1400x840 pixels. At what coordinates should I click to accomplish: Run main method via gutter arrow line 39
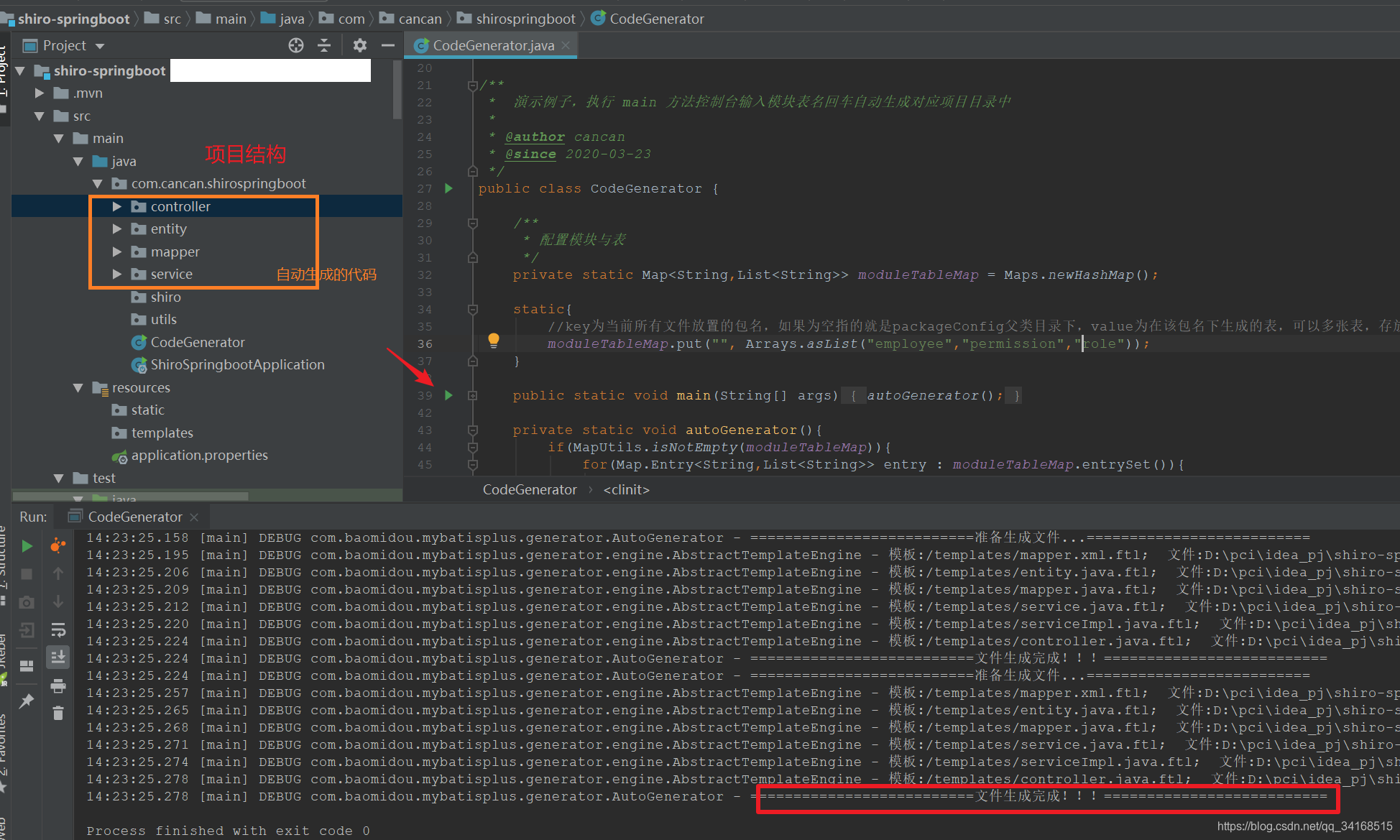[449, 395]
